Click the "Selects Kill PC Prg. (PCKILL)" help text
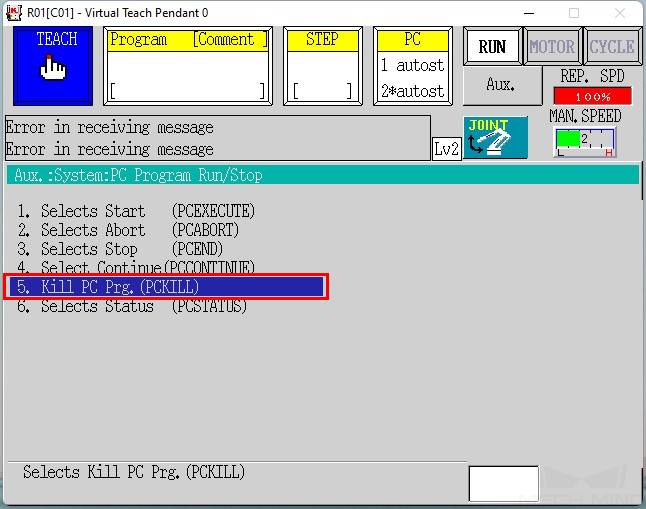The image size is (646, 509). (134, 472)
